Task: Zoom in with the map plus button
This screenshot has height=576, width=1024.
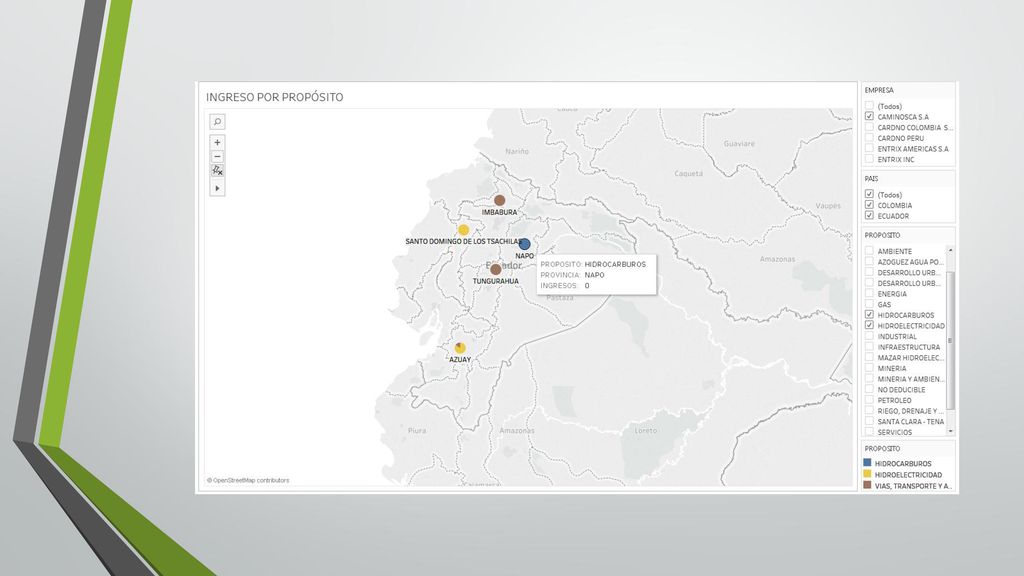Action: coord(217,142)
